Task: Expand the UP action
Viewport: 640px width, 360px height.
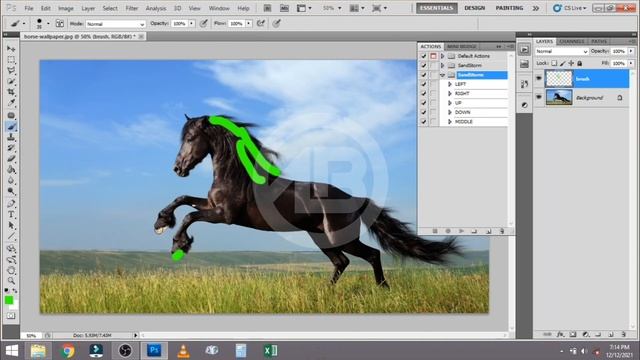Action: [450, 103]
